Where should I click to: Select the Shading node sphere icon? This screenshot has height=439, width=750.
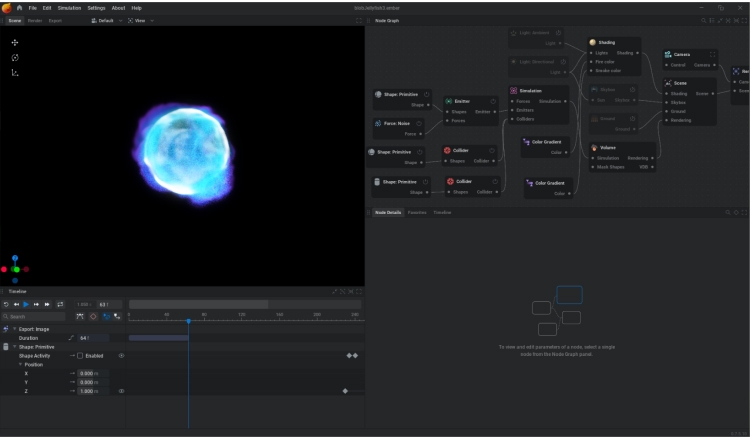(593, 42)
